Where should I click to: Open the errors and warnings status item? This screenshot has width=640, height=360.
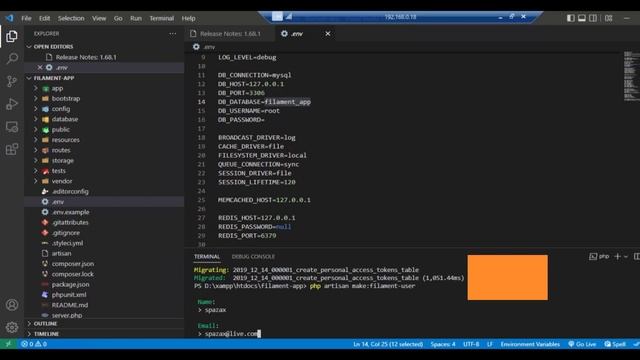pyautogui.click(x=34, y=344)
